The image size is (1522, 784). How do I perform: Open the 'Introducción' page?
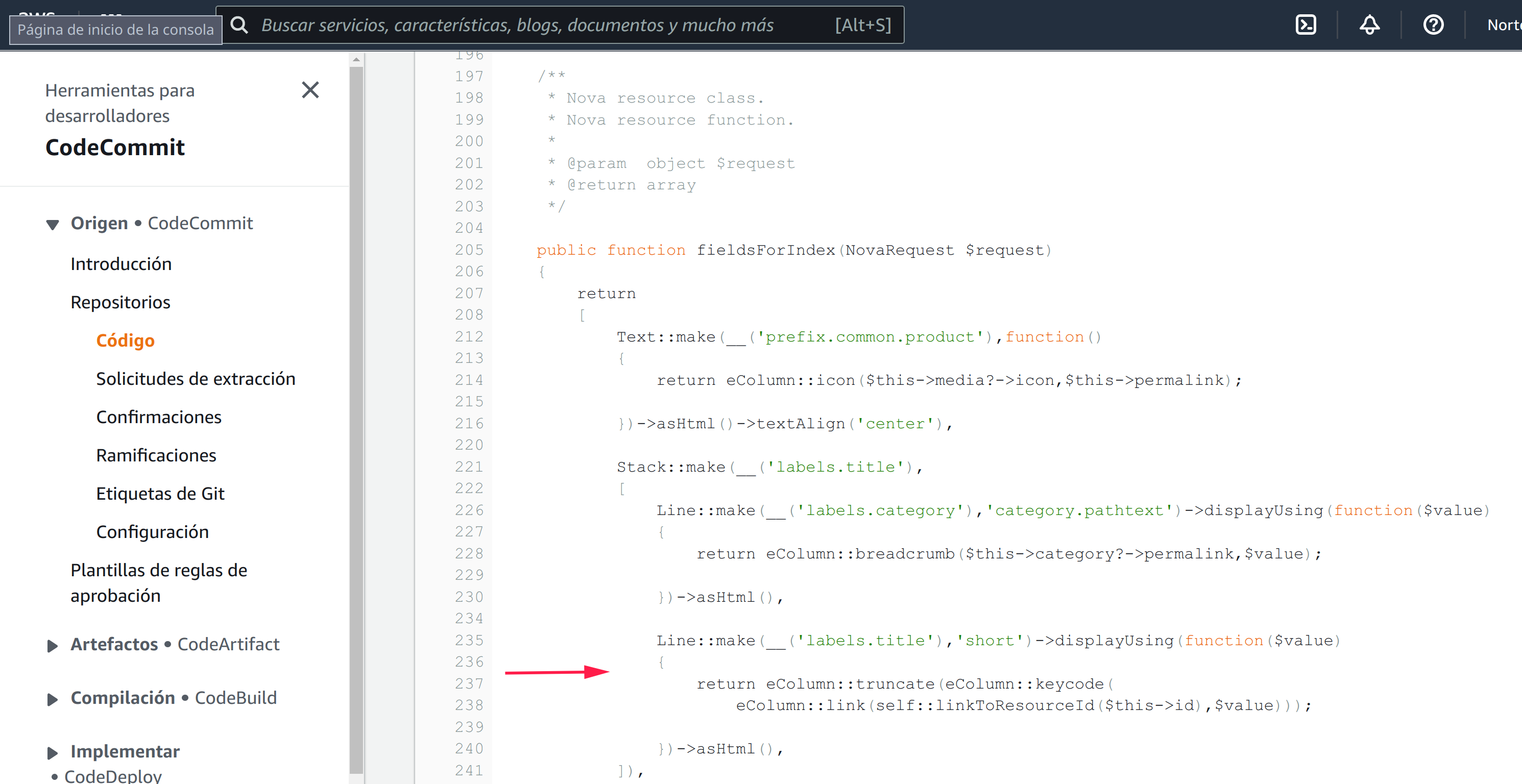pos(121,263)
